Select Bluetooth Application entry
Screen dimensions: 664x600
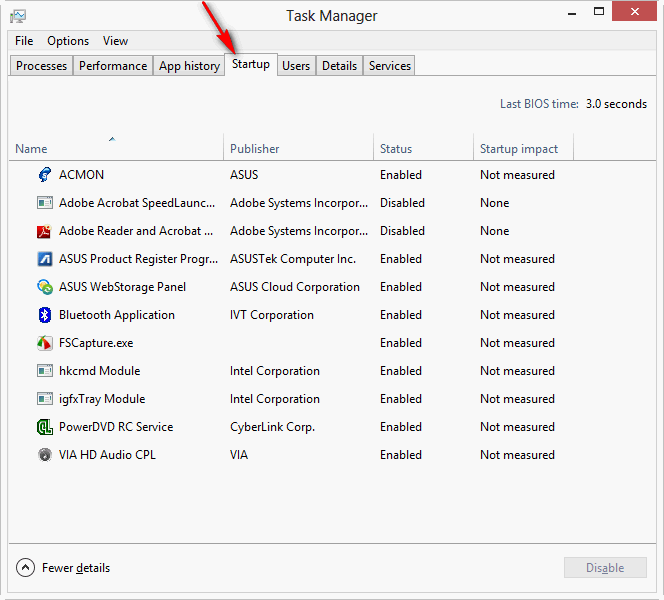[117, 315]
